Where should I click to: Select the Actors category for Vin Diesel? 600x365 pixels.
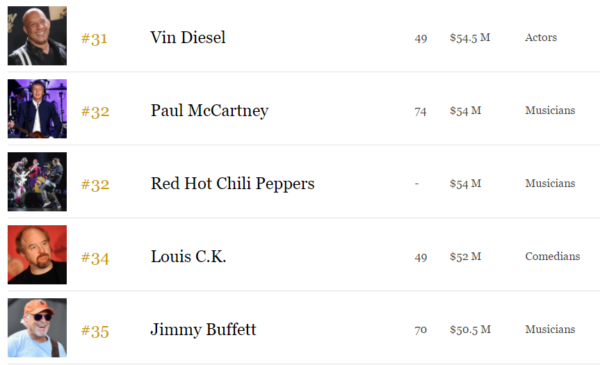541,37
